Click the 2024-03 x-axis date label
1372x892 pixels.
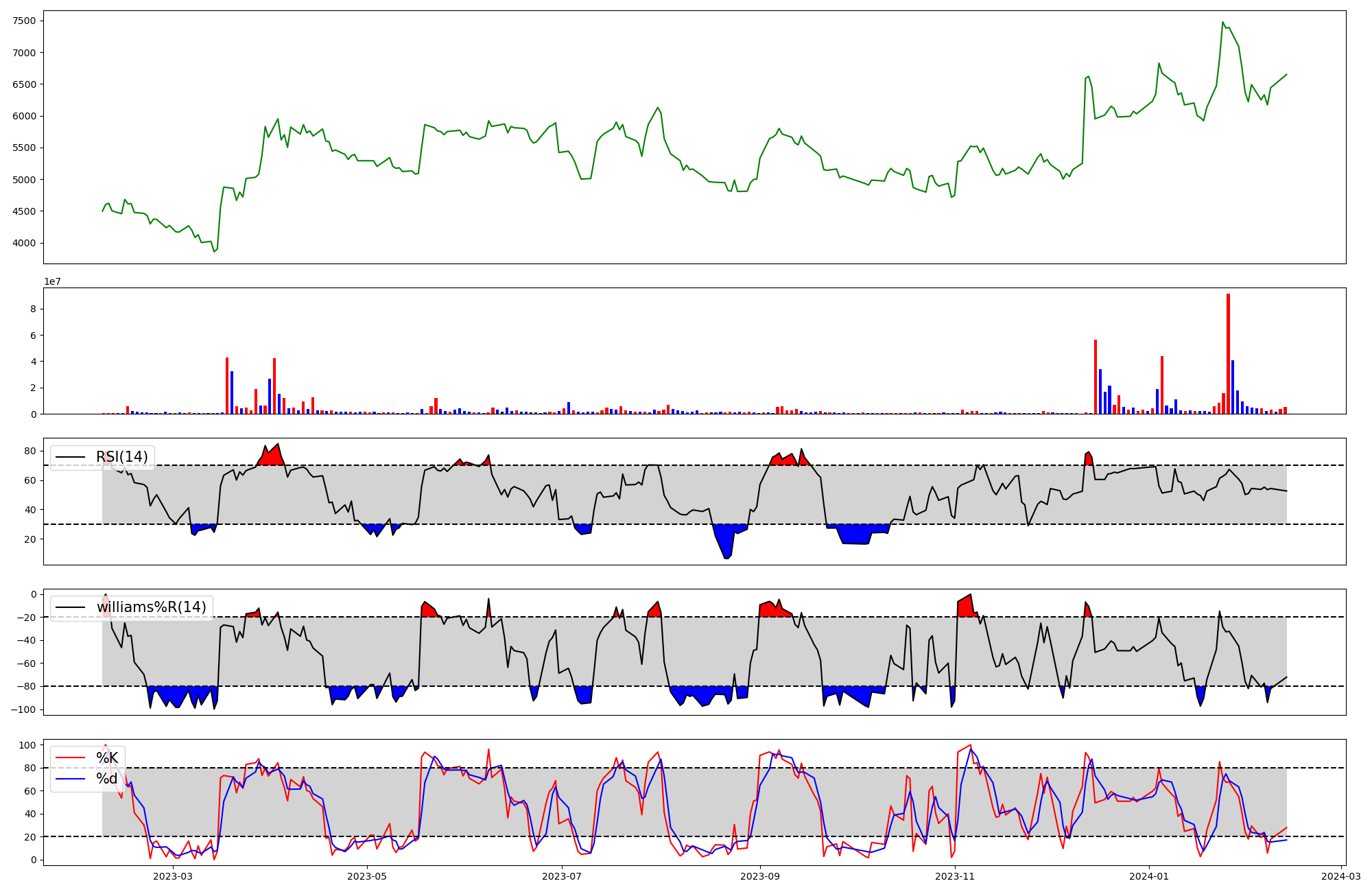pyautogui.click(x=1340, y=876)
